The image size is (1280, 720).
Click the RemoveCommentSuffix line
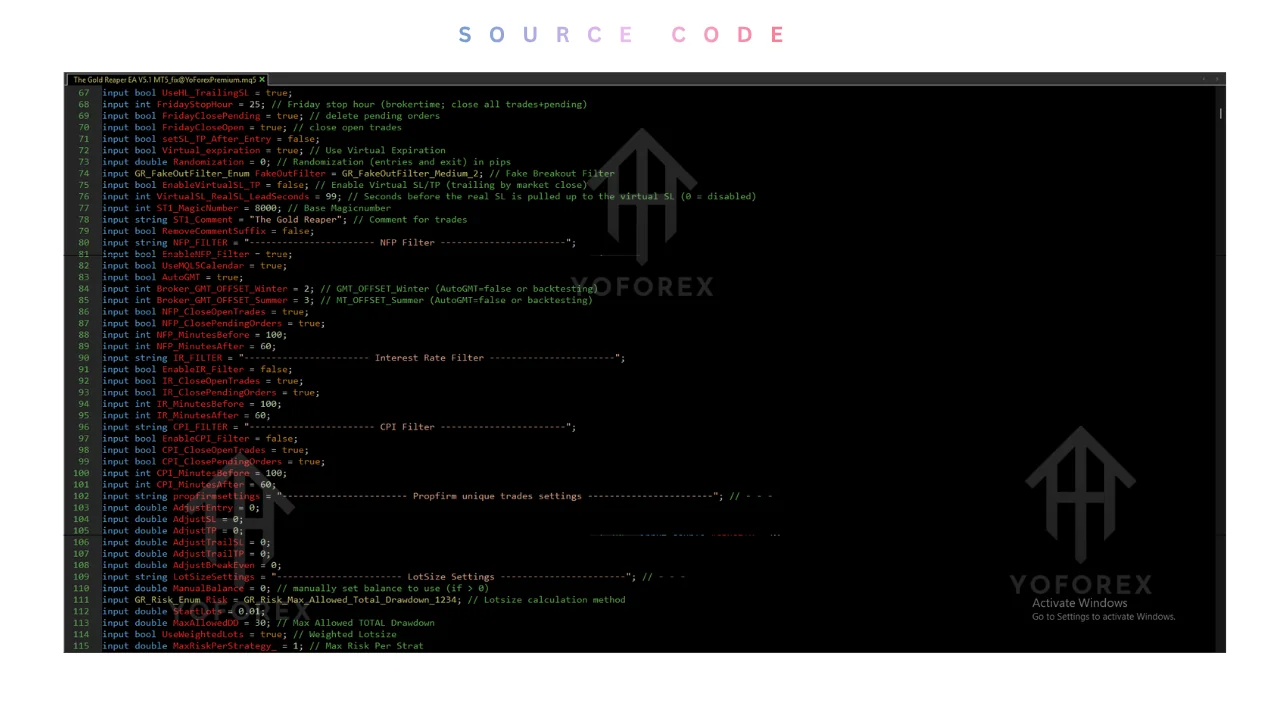[208, 231]
